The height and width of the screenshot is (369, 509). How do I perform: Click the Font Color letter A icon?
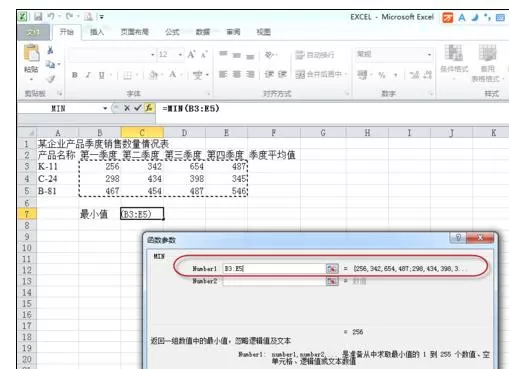[x=173, y=75]
